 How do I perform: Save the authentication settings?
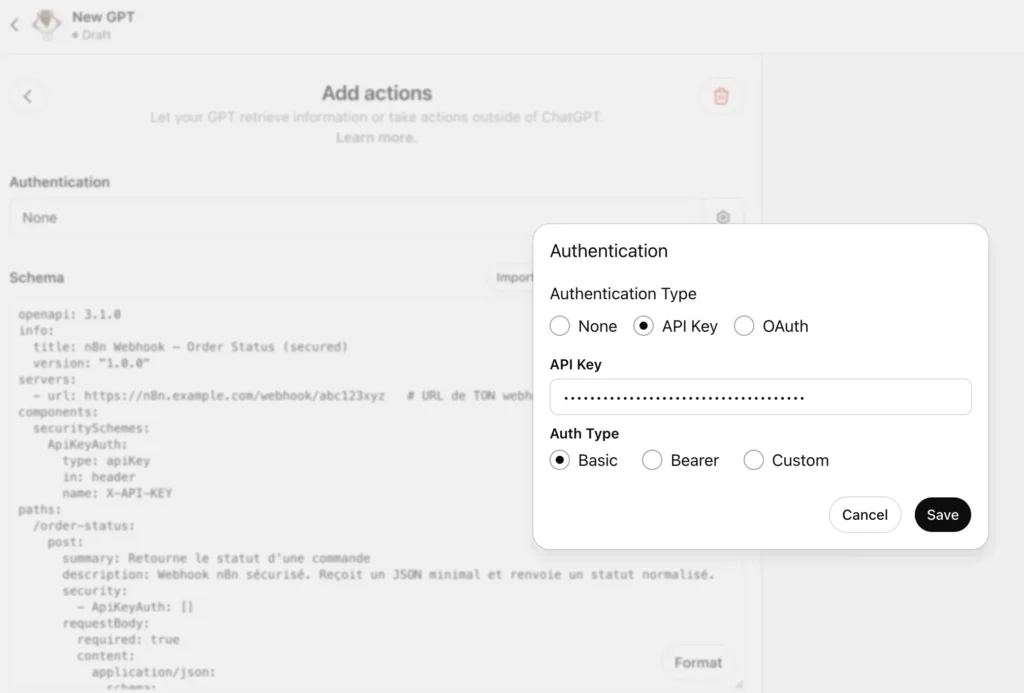tap(942, 514)
